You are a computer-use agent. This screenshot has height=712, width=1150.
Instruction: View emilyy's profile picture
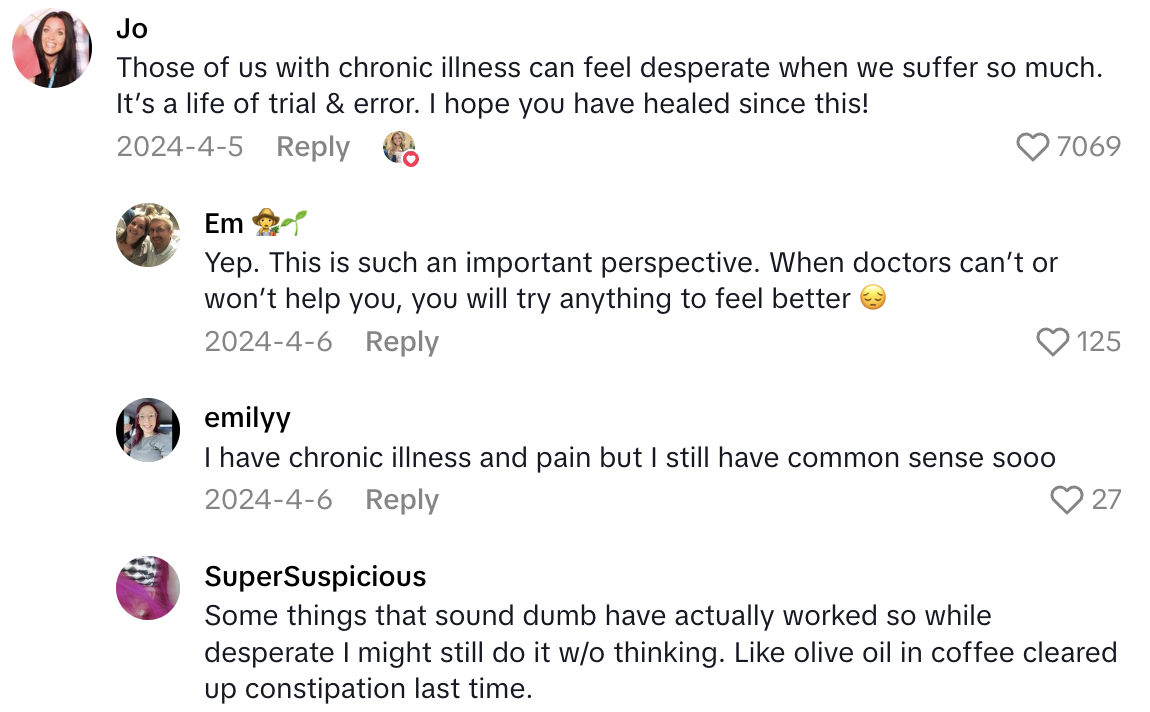147,430
